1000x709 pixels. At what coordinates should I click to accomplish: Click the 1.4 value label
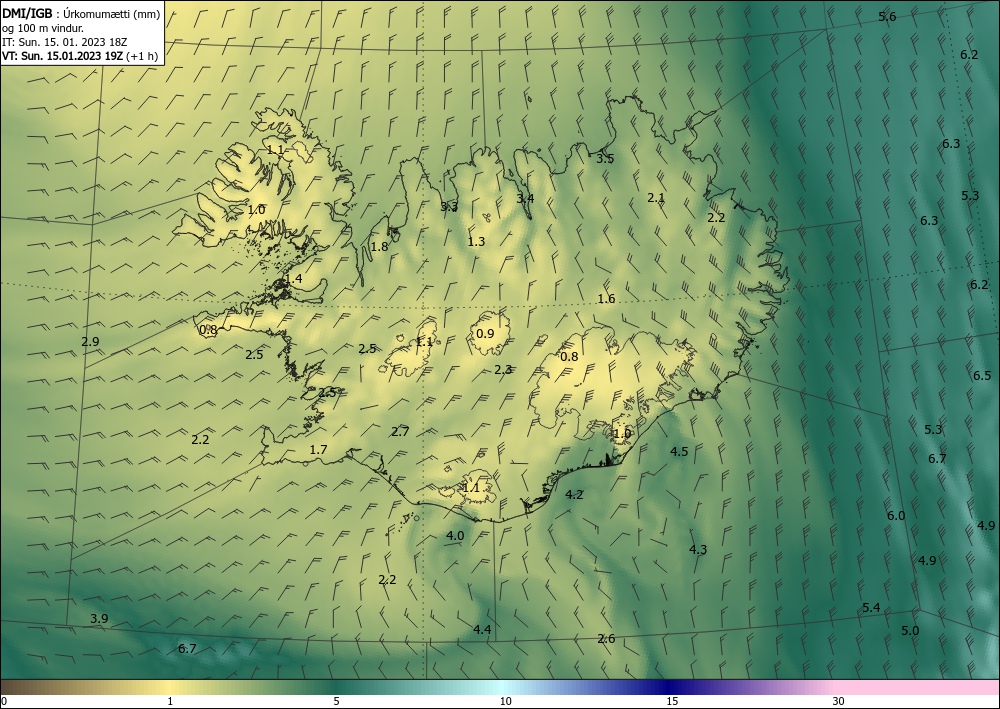[293, 279]
